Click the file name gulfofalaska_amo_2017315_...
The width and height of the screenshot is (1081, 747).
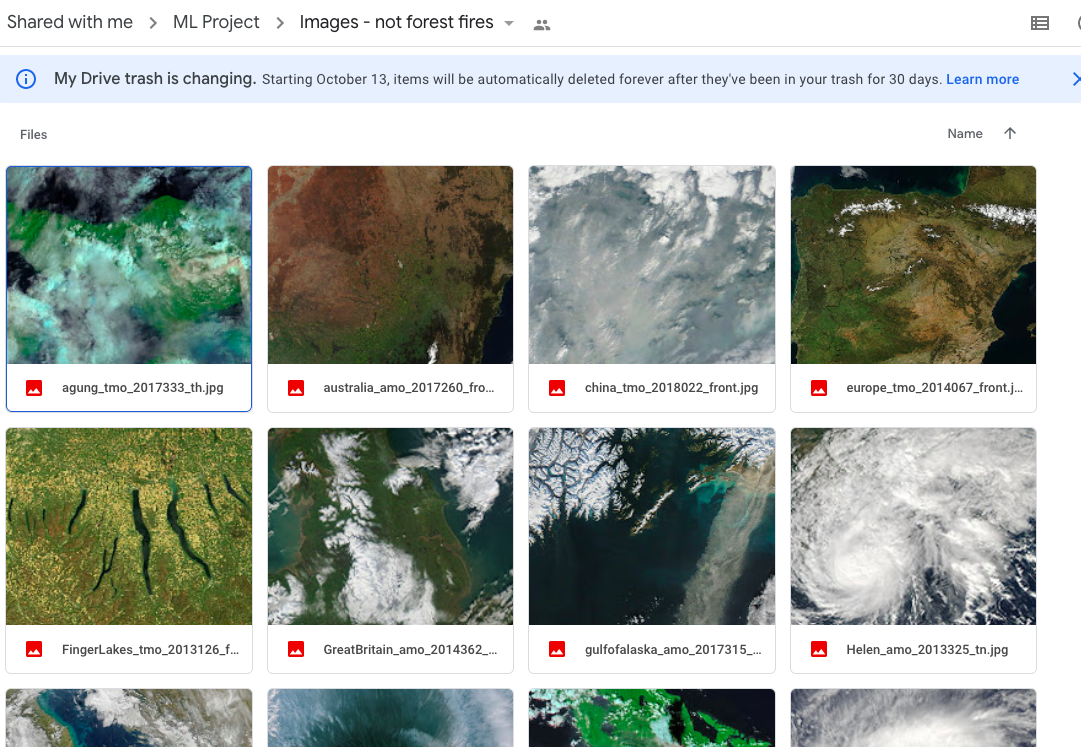click(x=673, y=649)
